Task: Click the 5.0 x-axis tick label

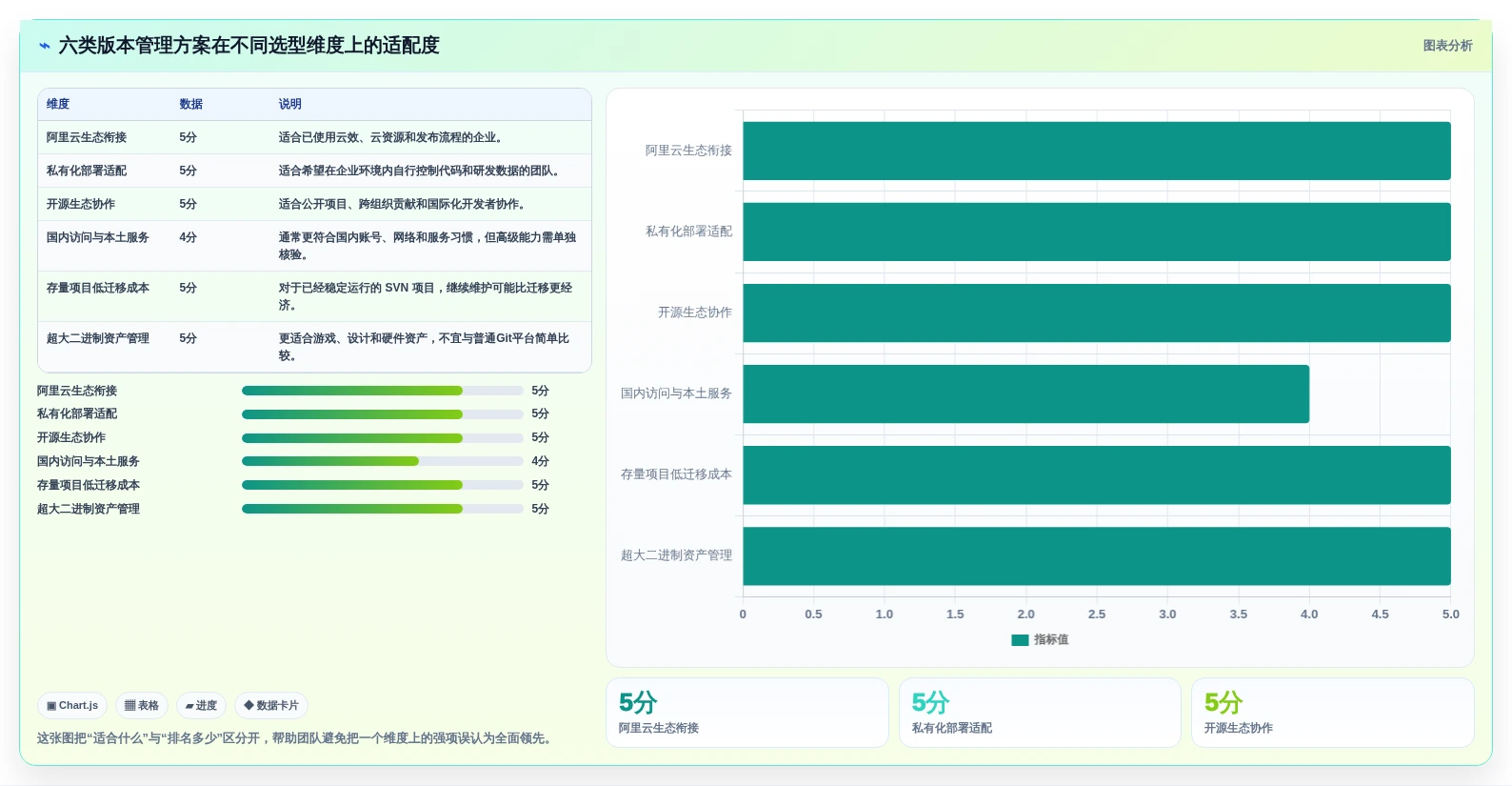Action: [1450, 615]
